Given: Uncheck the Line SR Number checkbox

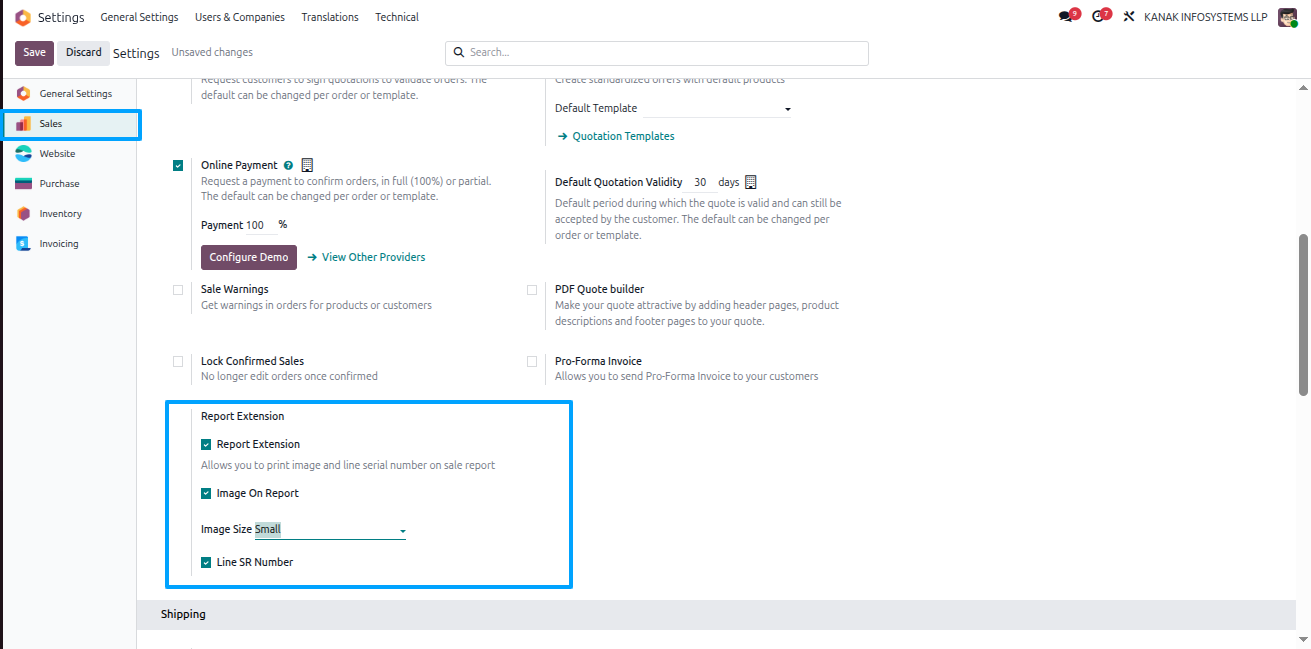Looking at the screenshot, I should 206,562.
